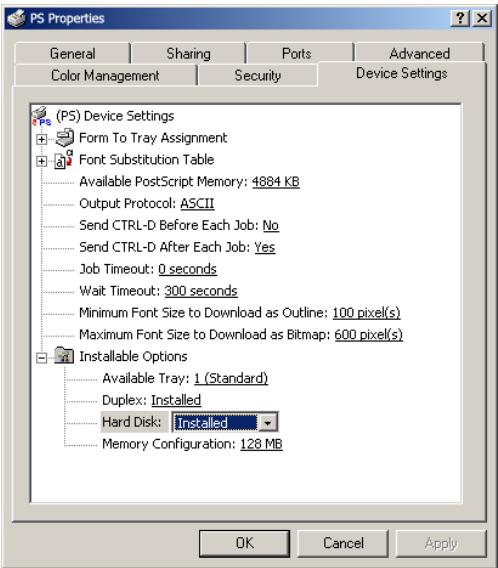Click the Font Substitution Table icon
498x568 pixels.
point(64,160)
